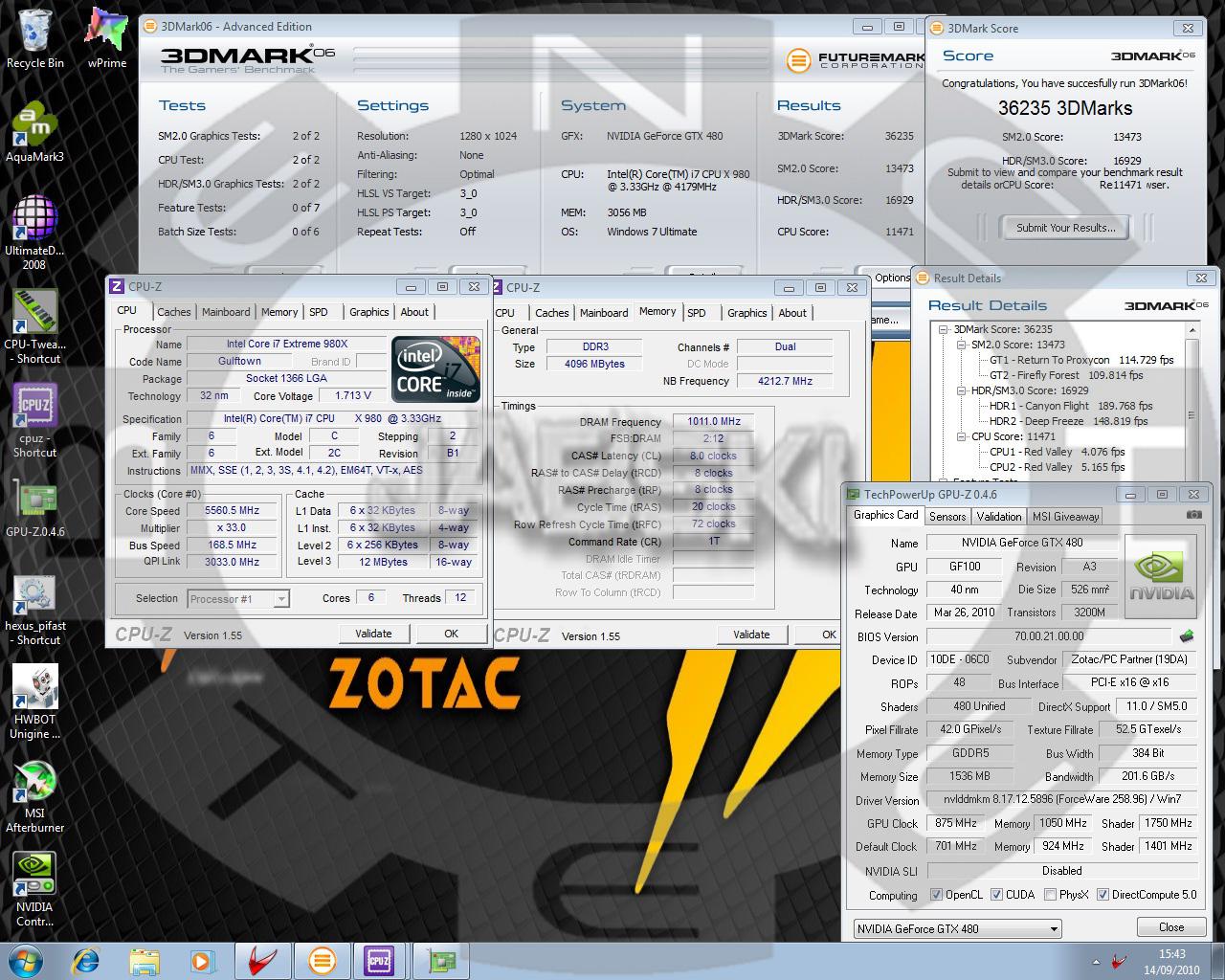Toggle the DirectCompute 5.0 checkbox
1225x980 pixels.
[x=1102, y=895]
